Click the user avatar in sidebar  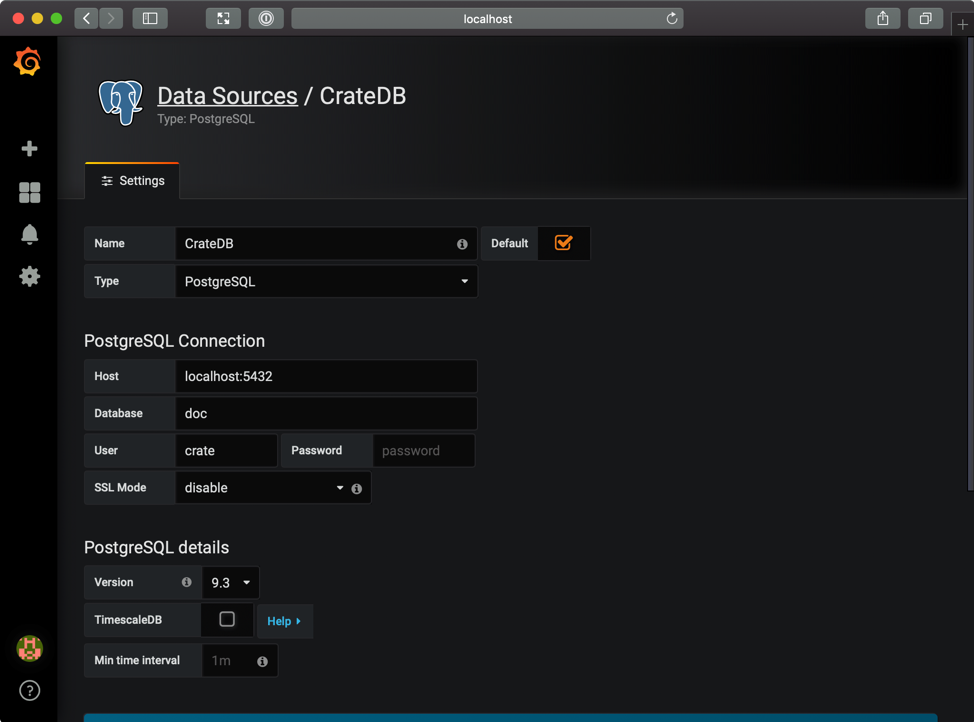point(29,648)
